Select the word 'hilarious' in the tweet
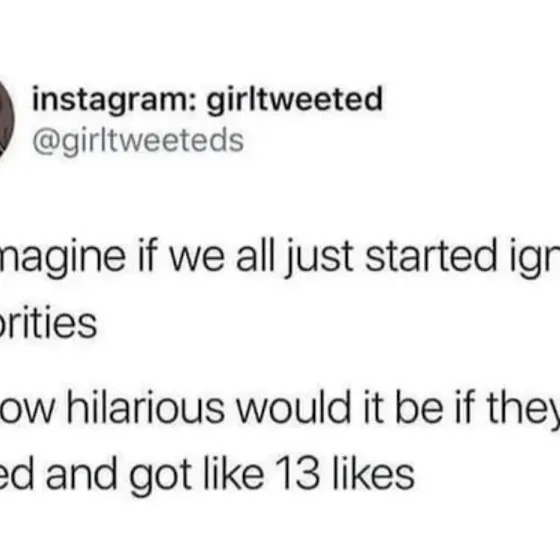Viewport: 560px width, 560px height. coord(146,407)
